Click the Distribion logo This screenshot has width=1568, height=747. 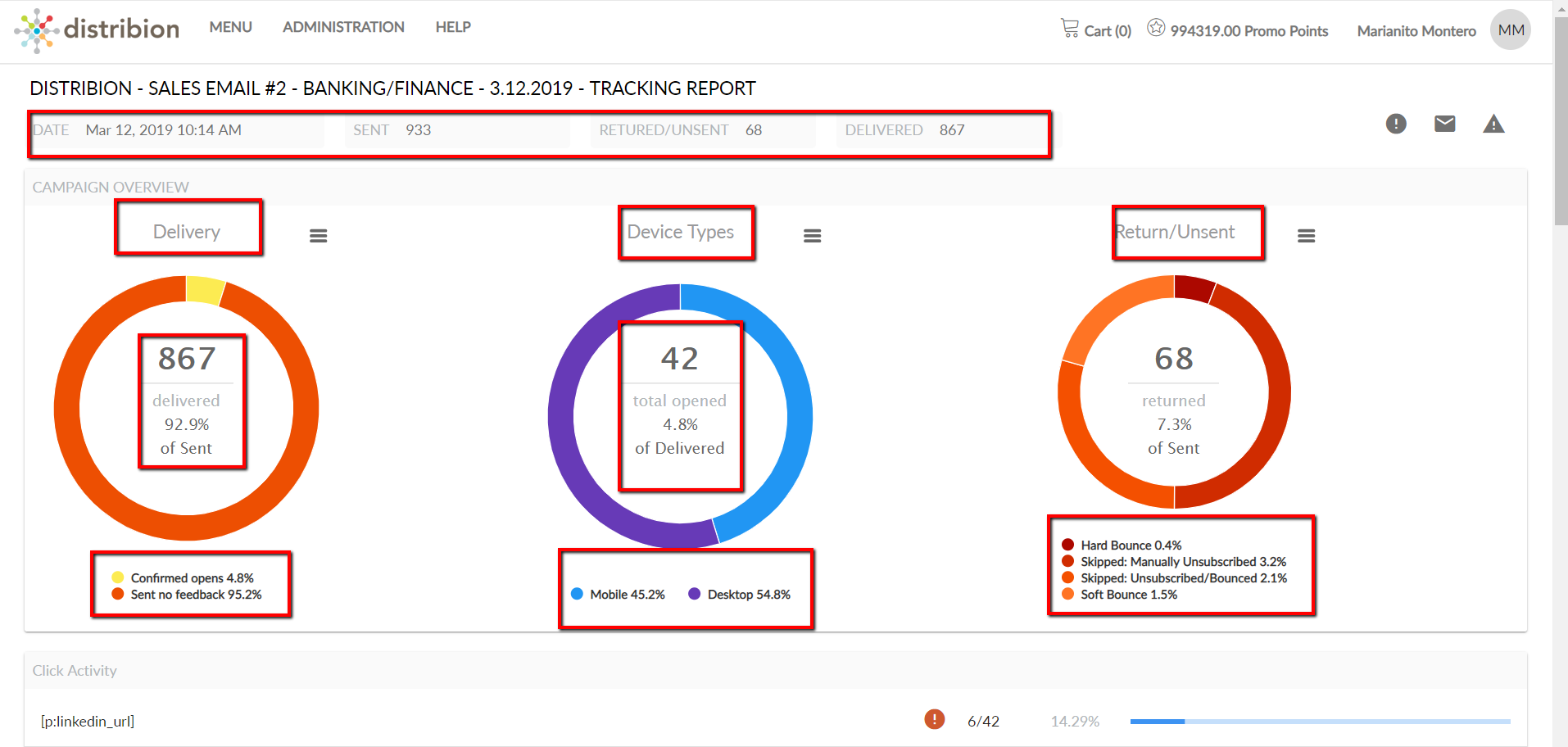click(x=97, y=30)
